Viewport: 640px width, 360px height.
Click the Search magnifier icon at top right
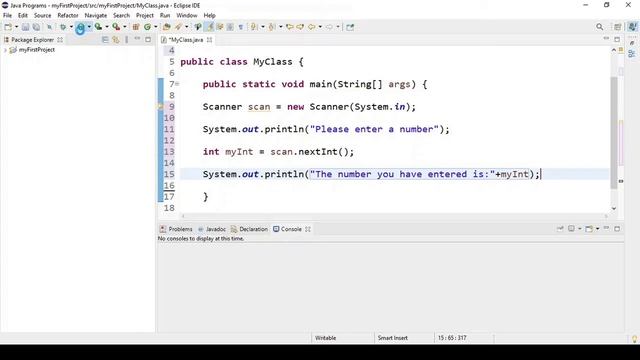point(600,27)
